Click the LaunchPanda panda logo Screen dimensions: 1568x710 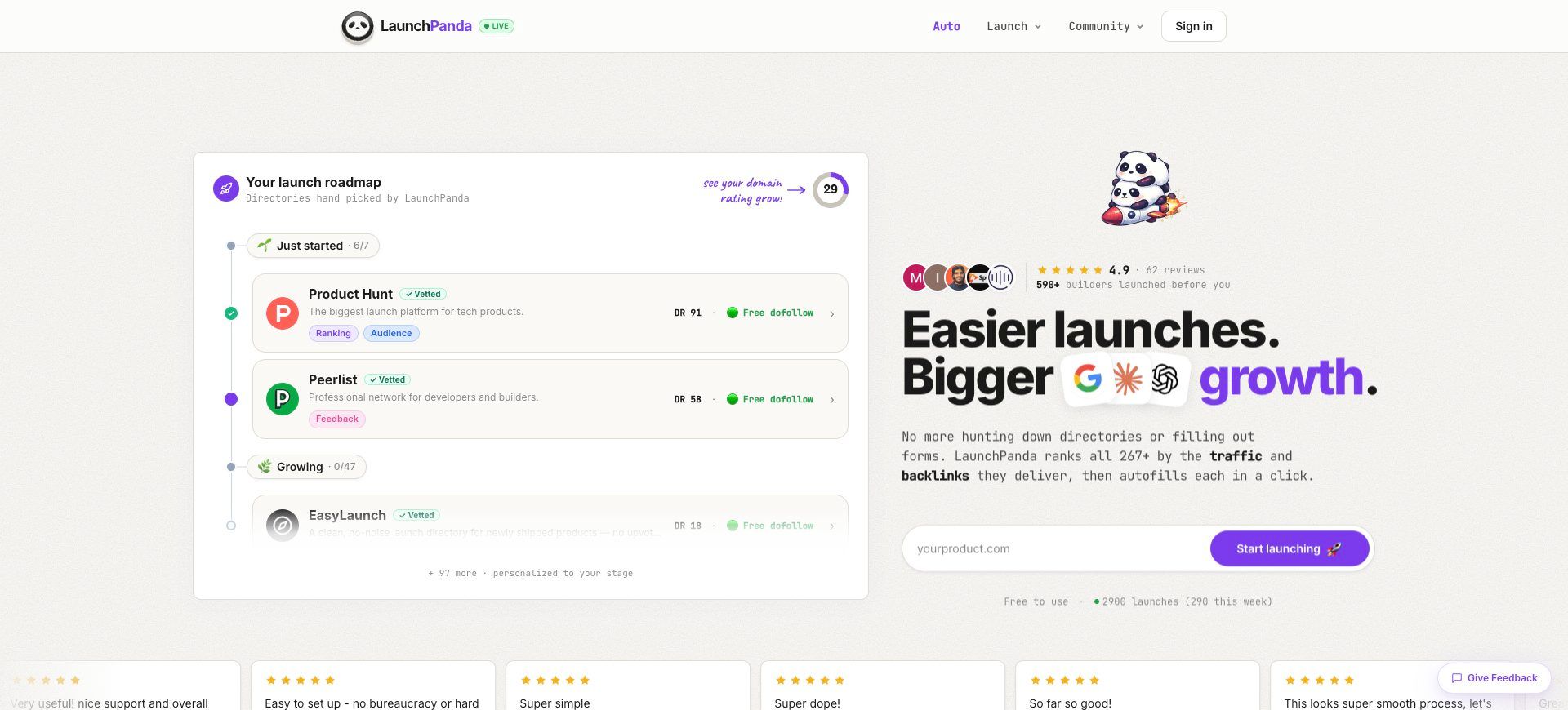point(357,27)
